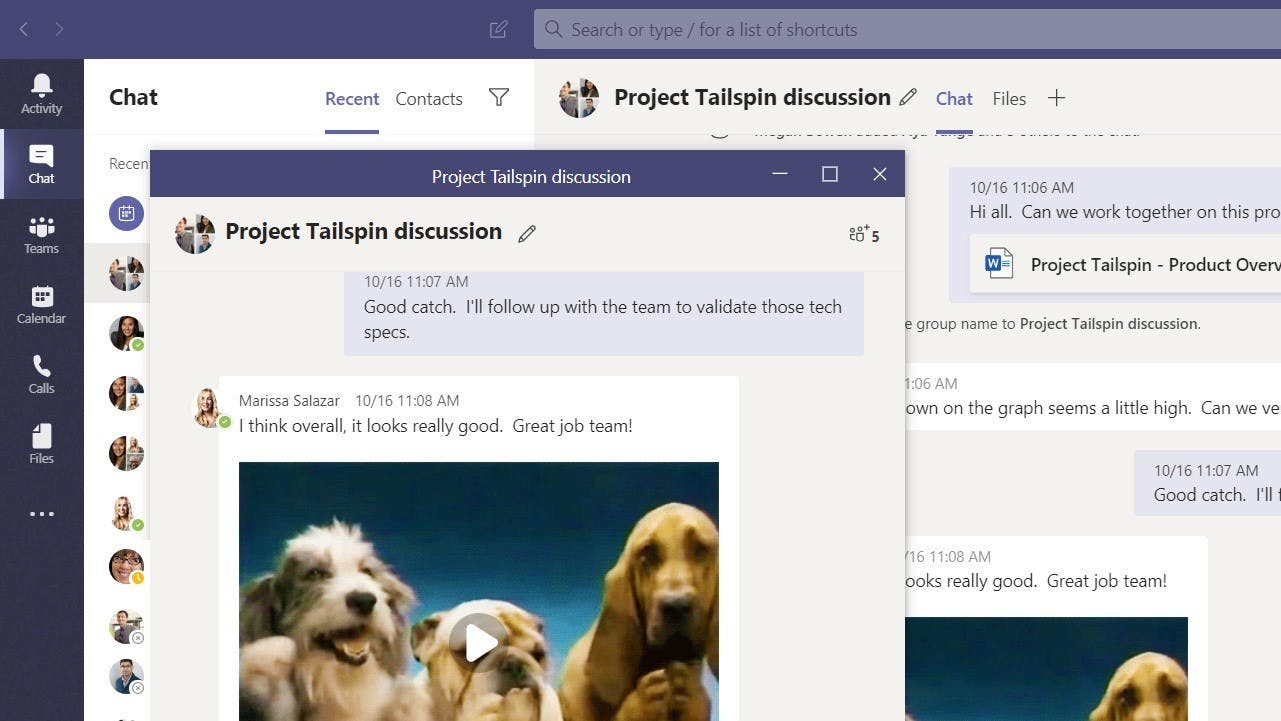Open the Calendar section
The image size is (1281, 721).
tap(42, 304)
